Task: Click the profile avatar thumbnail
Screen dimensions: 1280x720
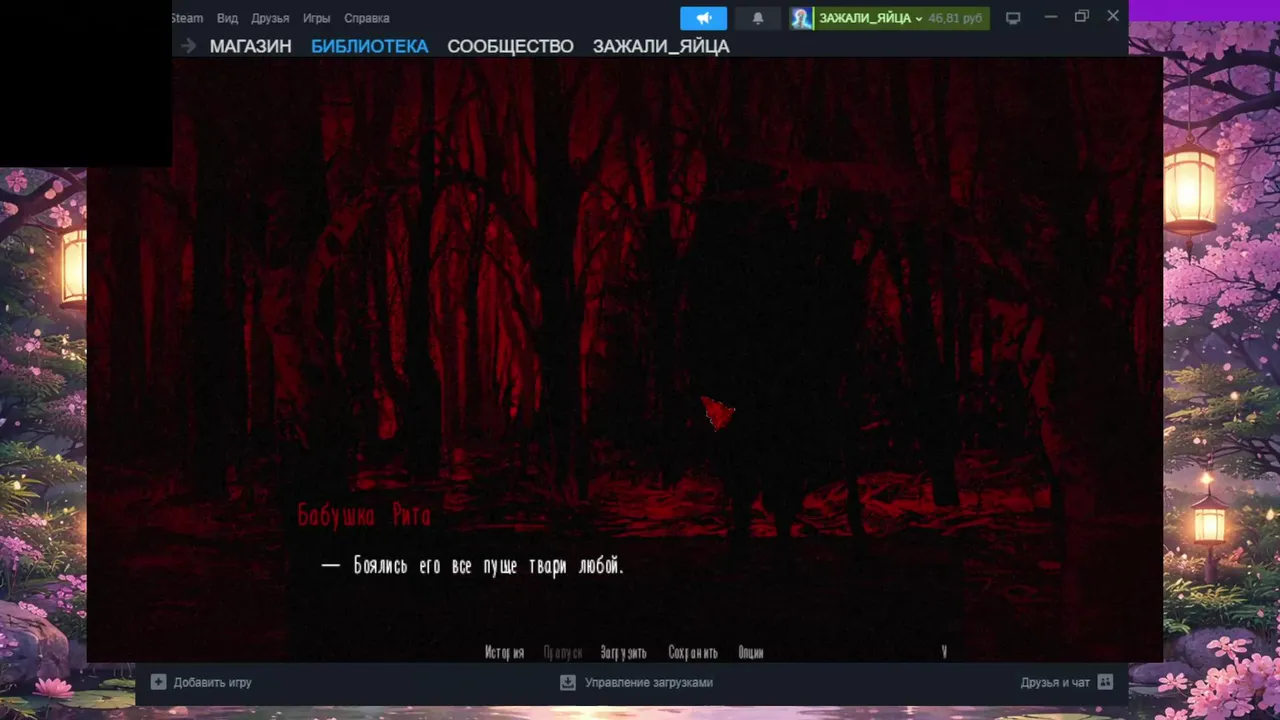Action: (801, 18)
